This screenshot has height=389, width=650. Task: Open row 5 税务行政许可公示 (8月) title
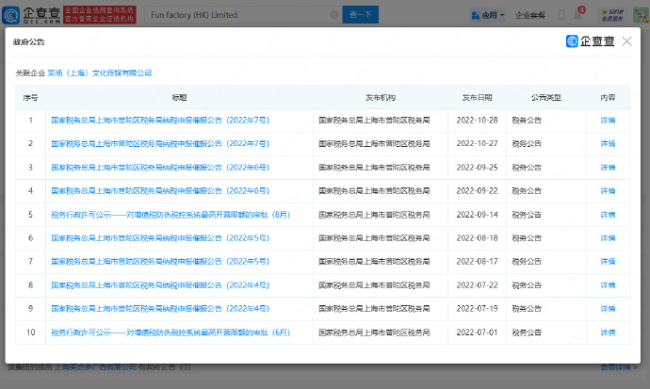click(170, 215)
